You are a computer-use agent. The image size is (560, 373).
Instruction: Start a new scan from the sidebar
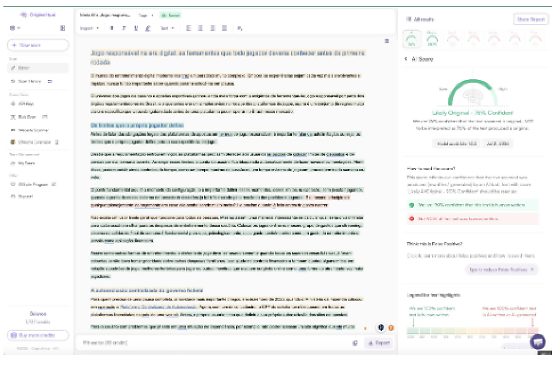[38, 45]
